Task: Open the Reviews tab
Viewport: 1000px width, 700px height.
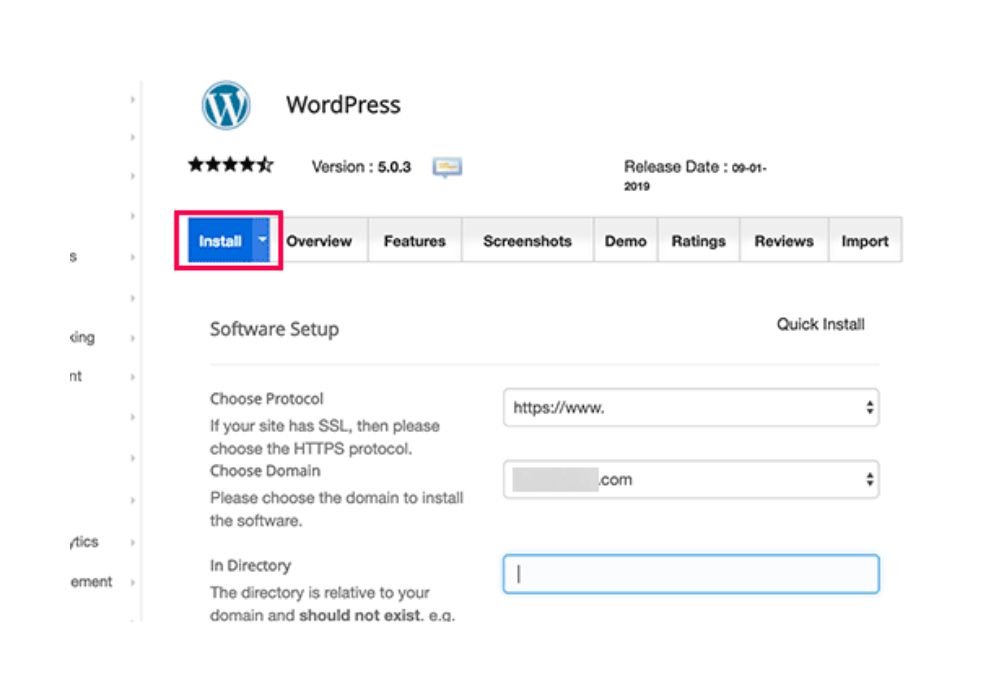Action: (x=784, y=241)
